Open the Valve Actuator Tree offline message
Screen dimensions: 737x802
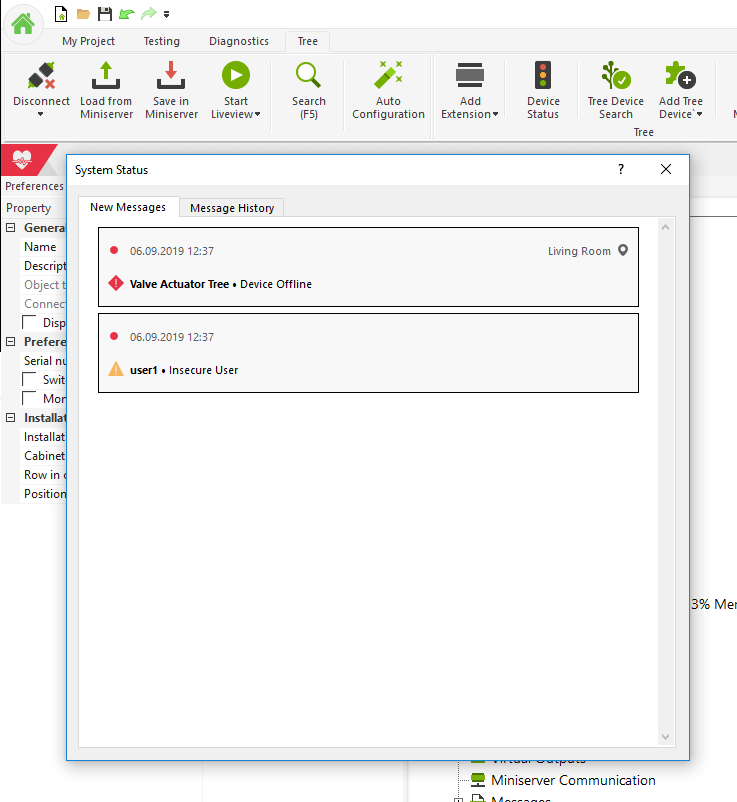pos(368,267)
